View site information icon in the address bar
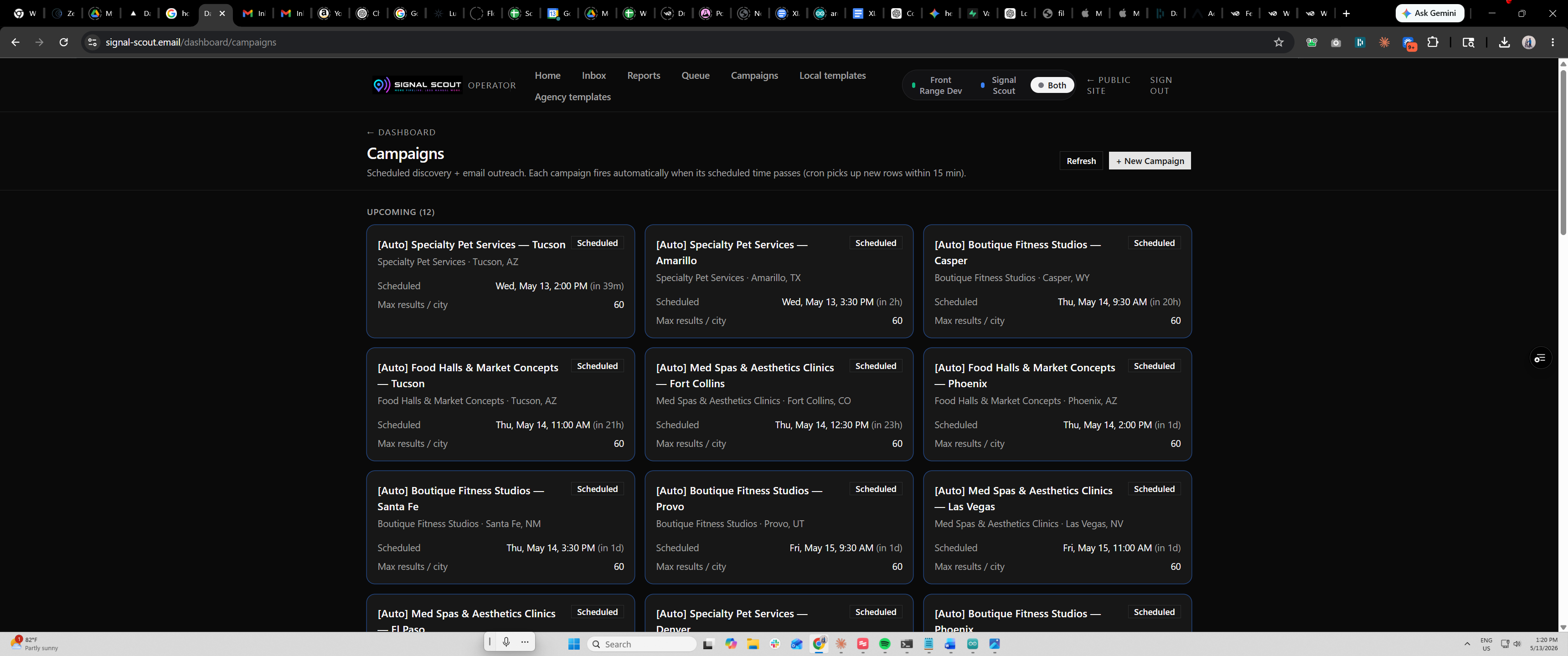The image size is (1568, 656). [92, 42]
